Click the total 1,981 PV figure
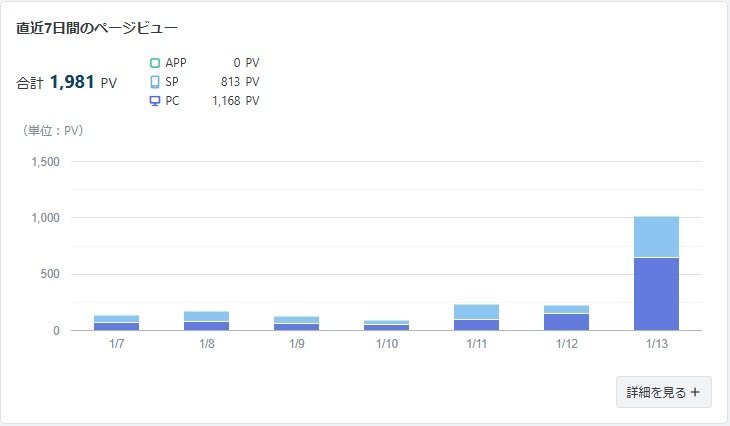The width and height of the screenshot is (730, 426). pyautogui.click(x=72, y=83)
